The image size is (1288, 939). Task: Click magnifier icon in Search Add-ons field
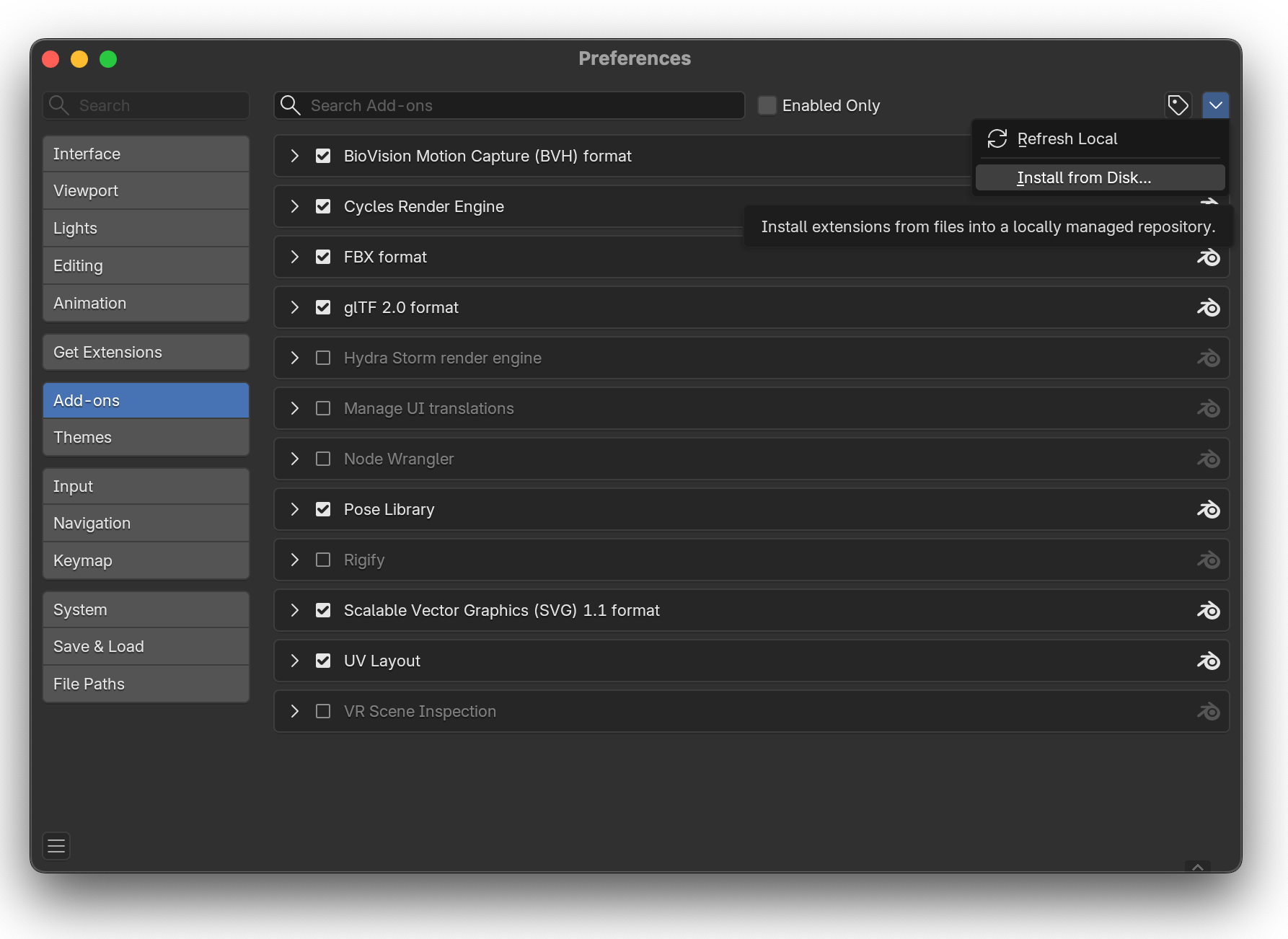[x=291, y=105]
